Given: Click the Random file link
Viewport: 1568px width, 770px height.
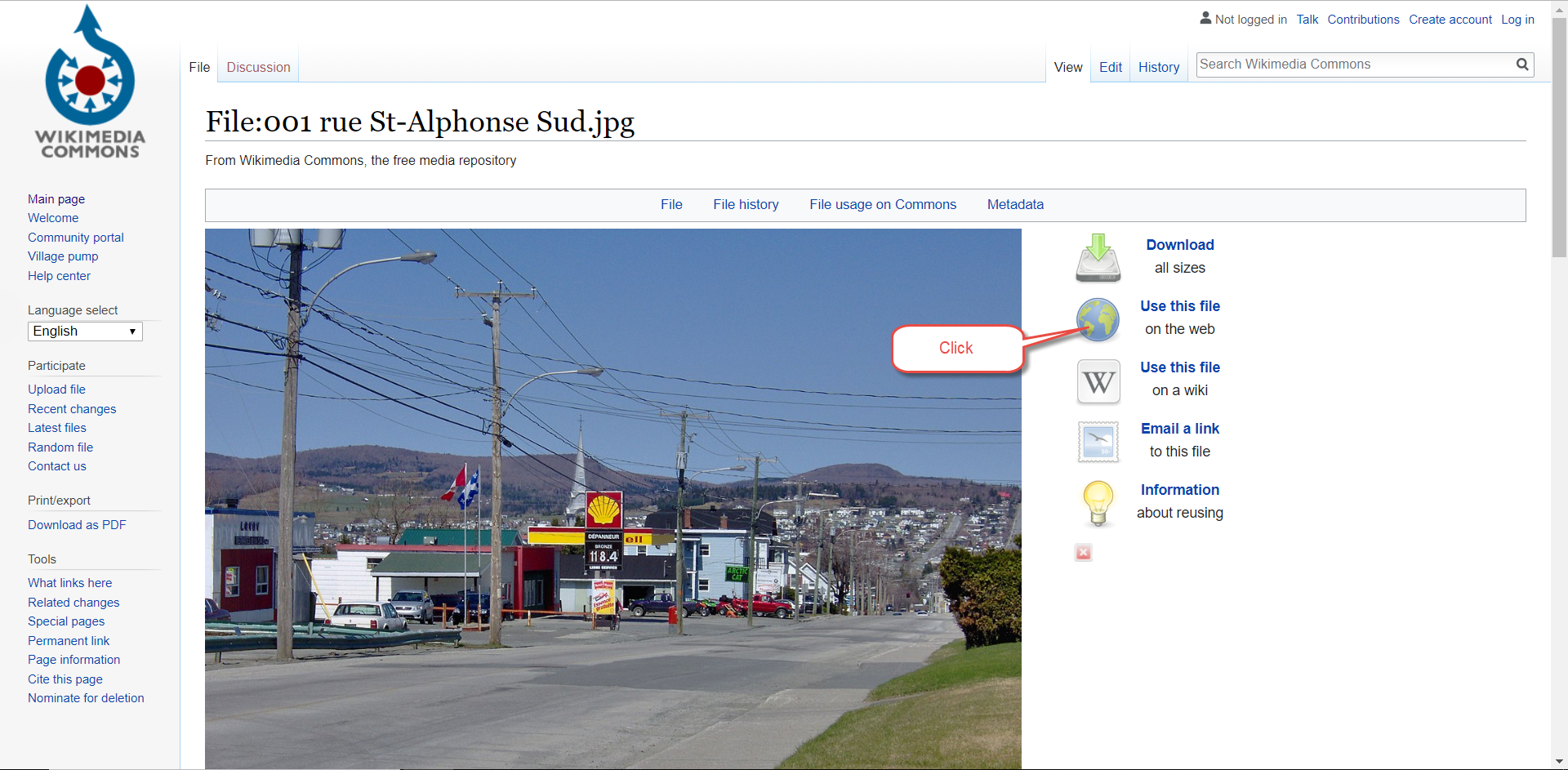Looking at the screenshot, I should 60,447.
